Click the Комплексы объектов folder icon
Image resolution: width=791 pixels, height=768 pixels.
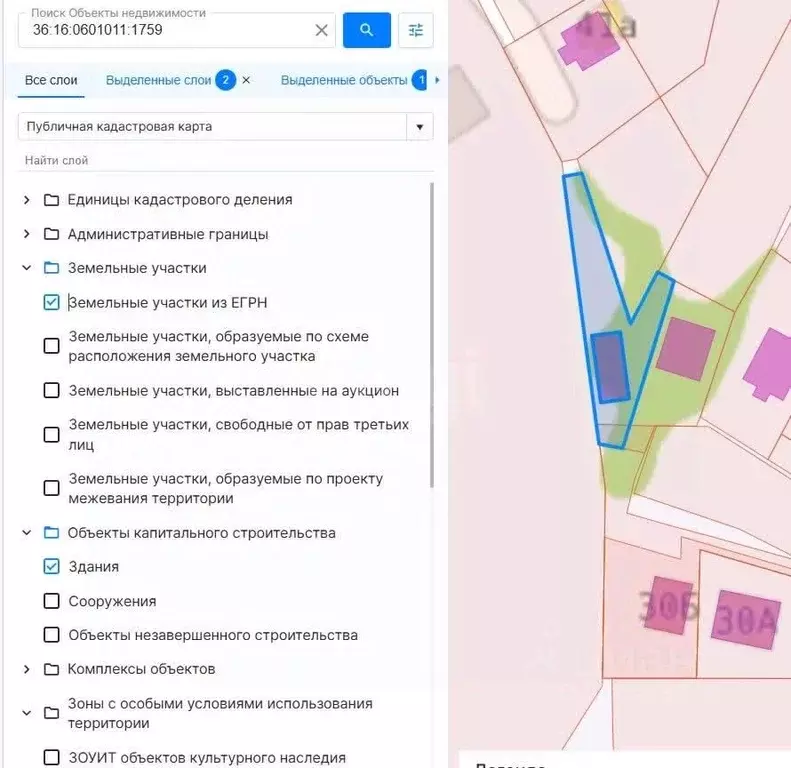coord(51,669)
